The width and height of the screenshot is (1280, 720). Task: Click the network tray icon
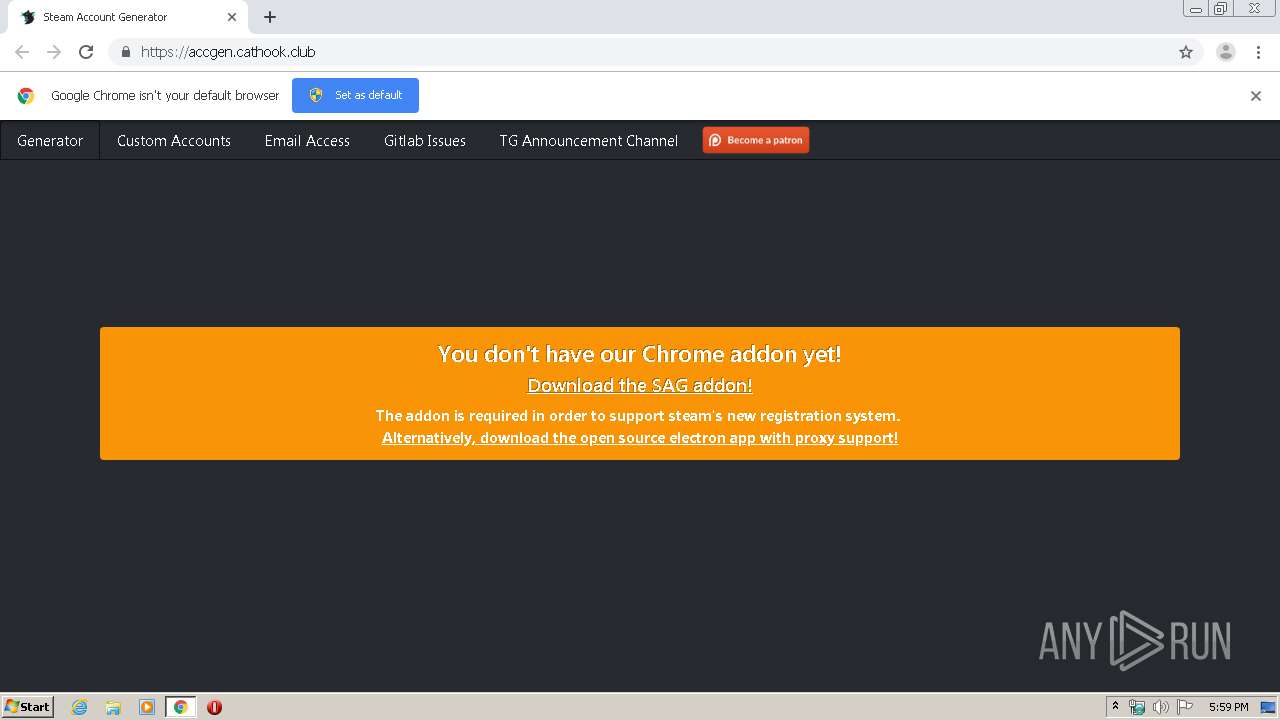(1137, 707)
